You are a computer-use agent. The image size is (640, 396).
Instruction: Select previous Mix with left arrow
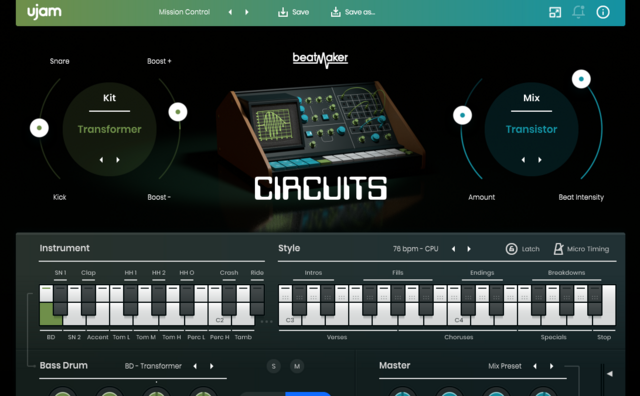pos(523,160)
